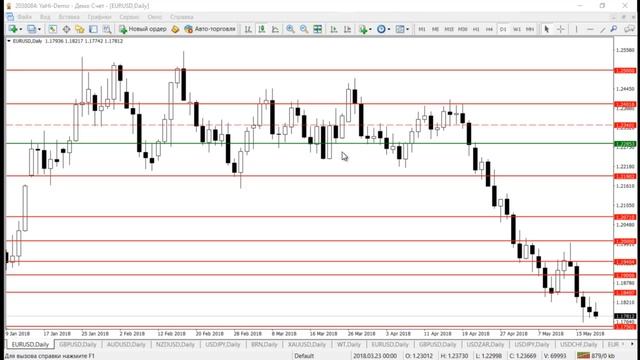Open the Вид menu
Viewport: 640px width, 360px height.
pyautogui.click(x=45, y=17)
